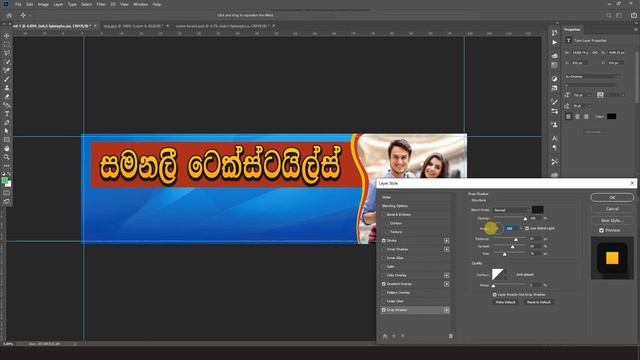This screenshot has height=360, width=640.
Task: Click the Angle value input field
Action: point(511,229)
